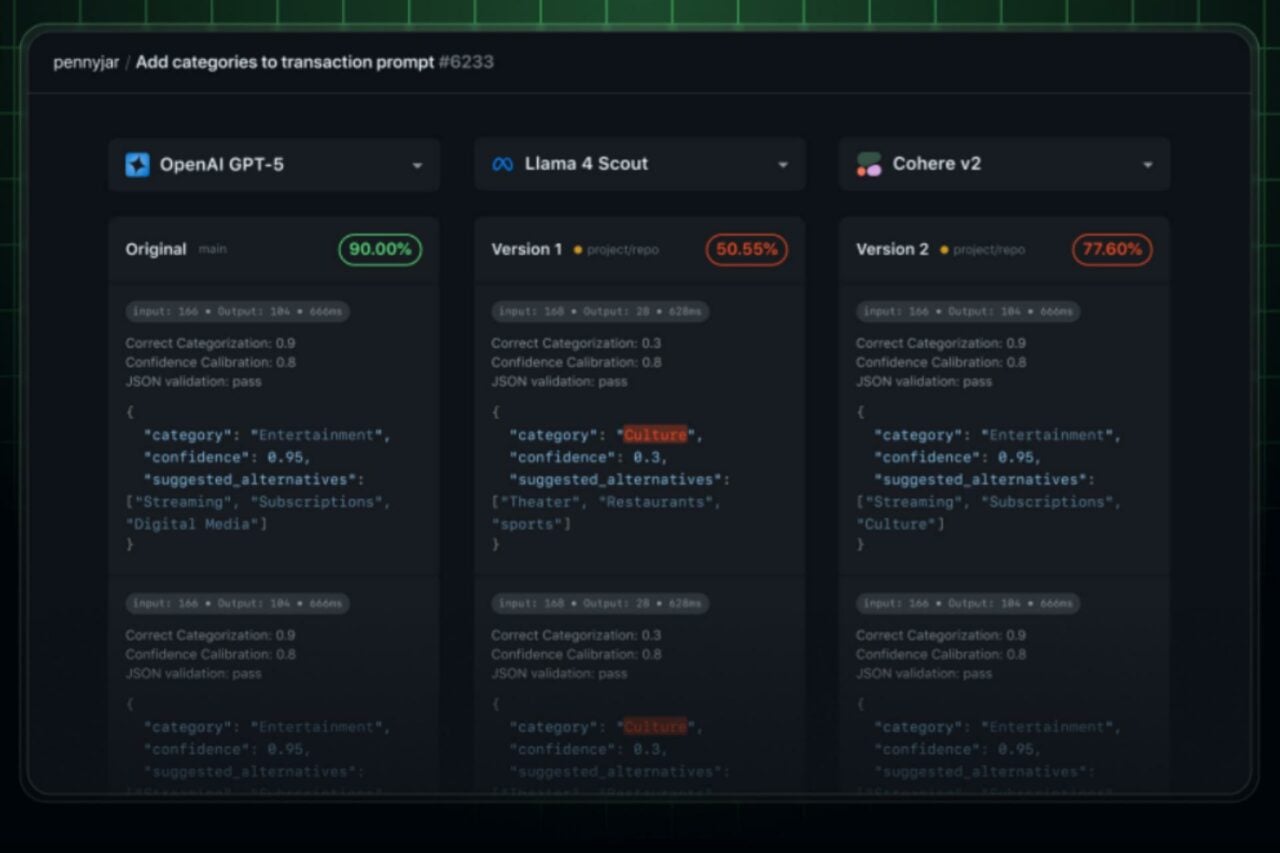
Task: Click the yellow status dot next to Version 1
Action: point(578,250)
